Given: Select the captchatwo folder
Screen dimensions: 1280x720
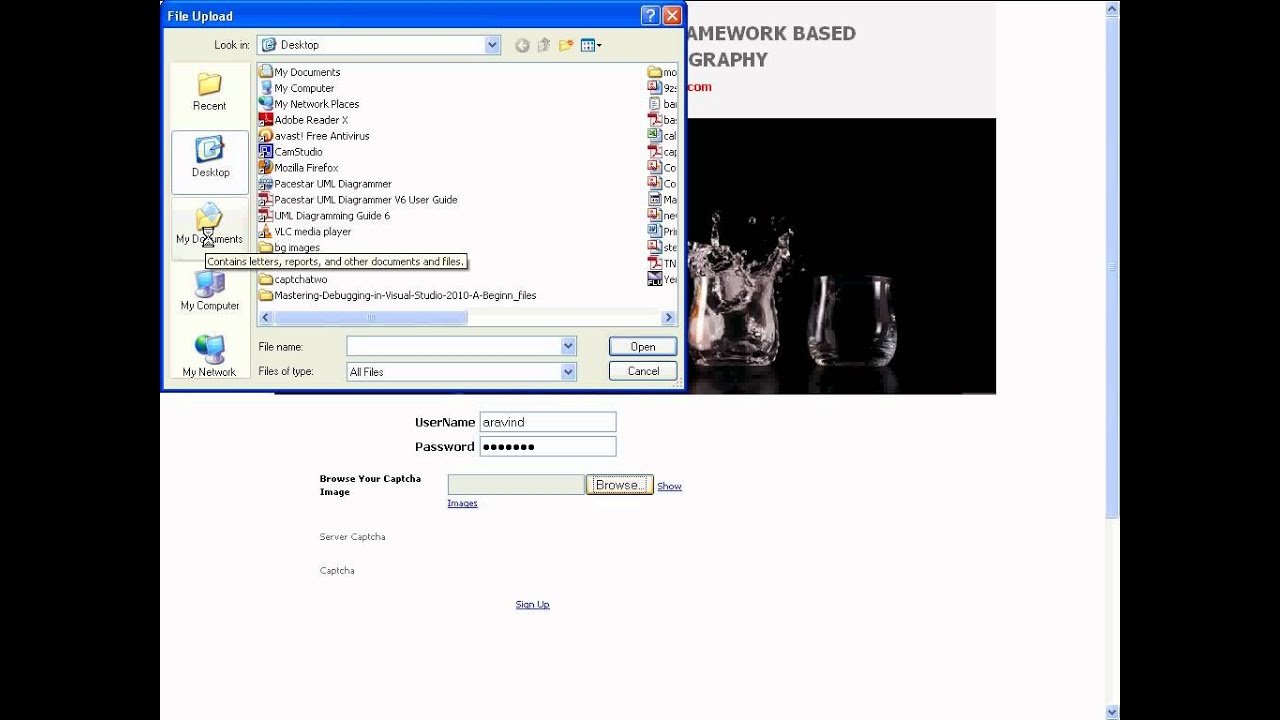Looking at the screenshot, I should [293, 280].
